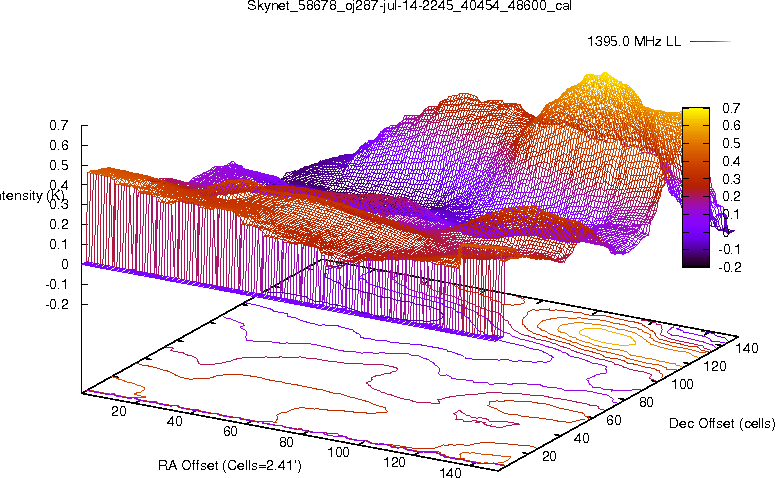
Task: Click the 20 tick on the Dec Offset axis
Action: tap(549, 456)
